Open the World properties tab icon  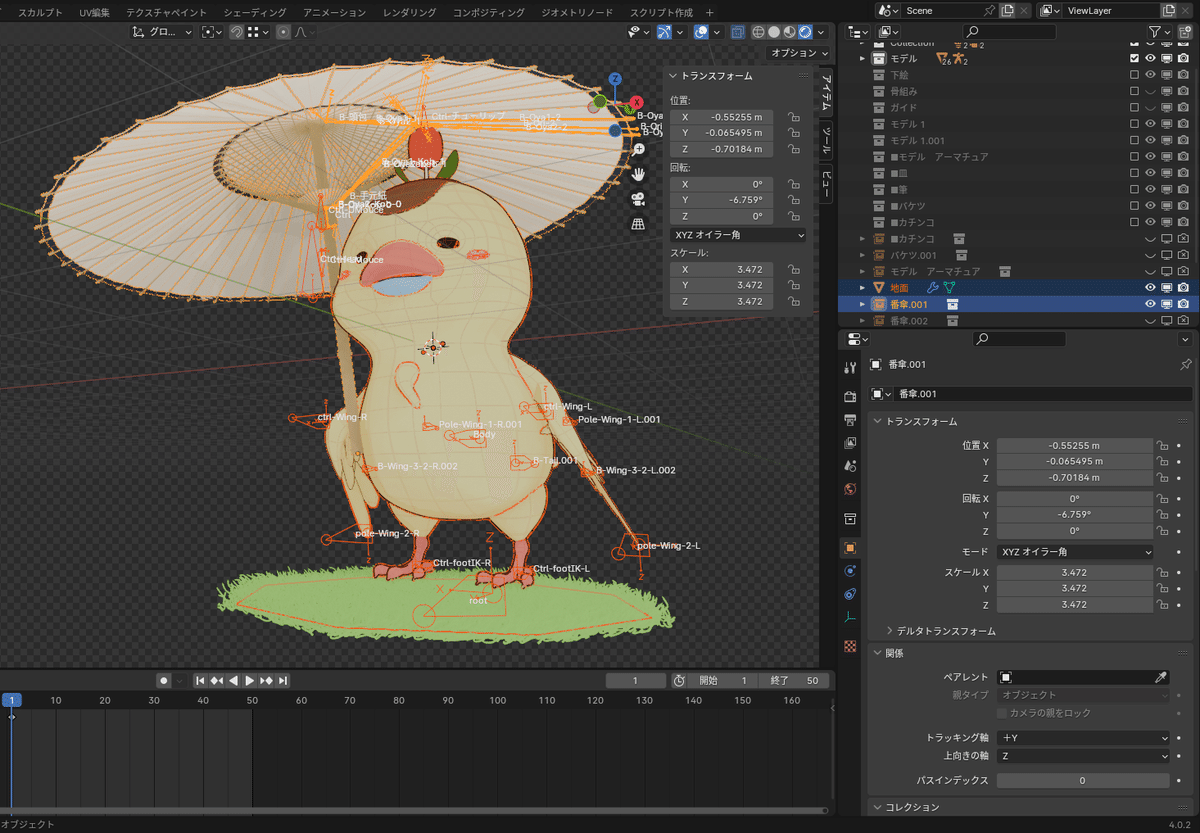click(850, 489)
